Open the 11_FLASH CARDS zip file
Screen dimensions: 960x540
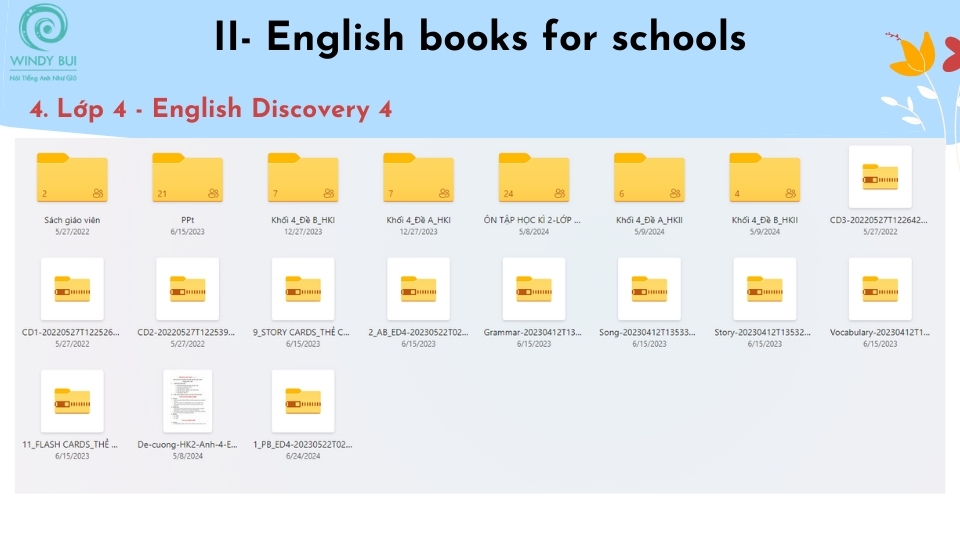72,401
